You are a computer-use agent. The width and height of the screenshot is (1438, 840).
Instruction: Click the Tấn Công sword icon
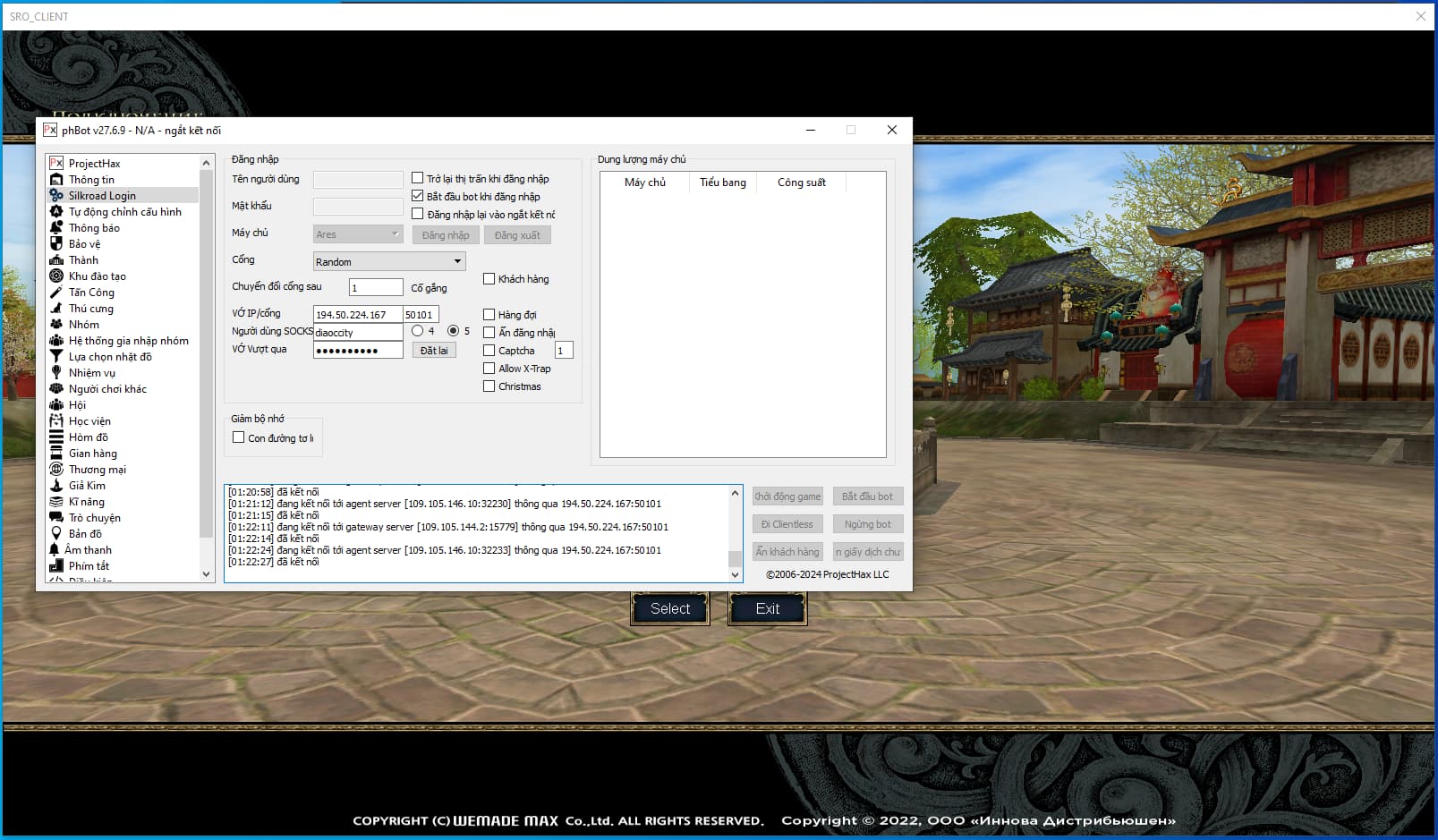pos(56,293)
